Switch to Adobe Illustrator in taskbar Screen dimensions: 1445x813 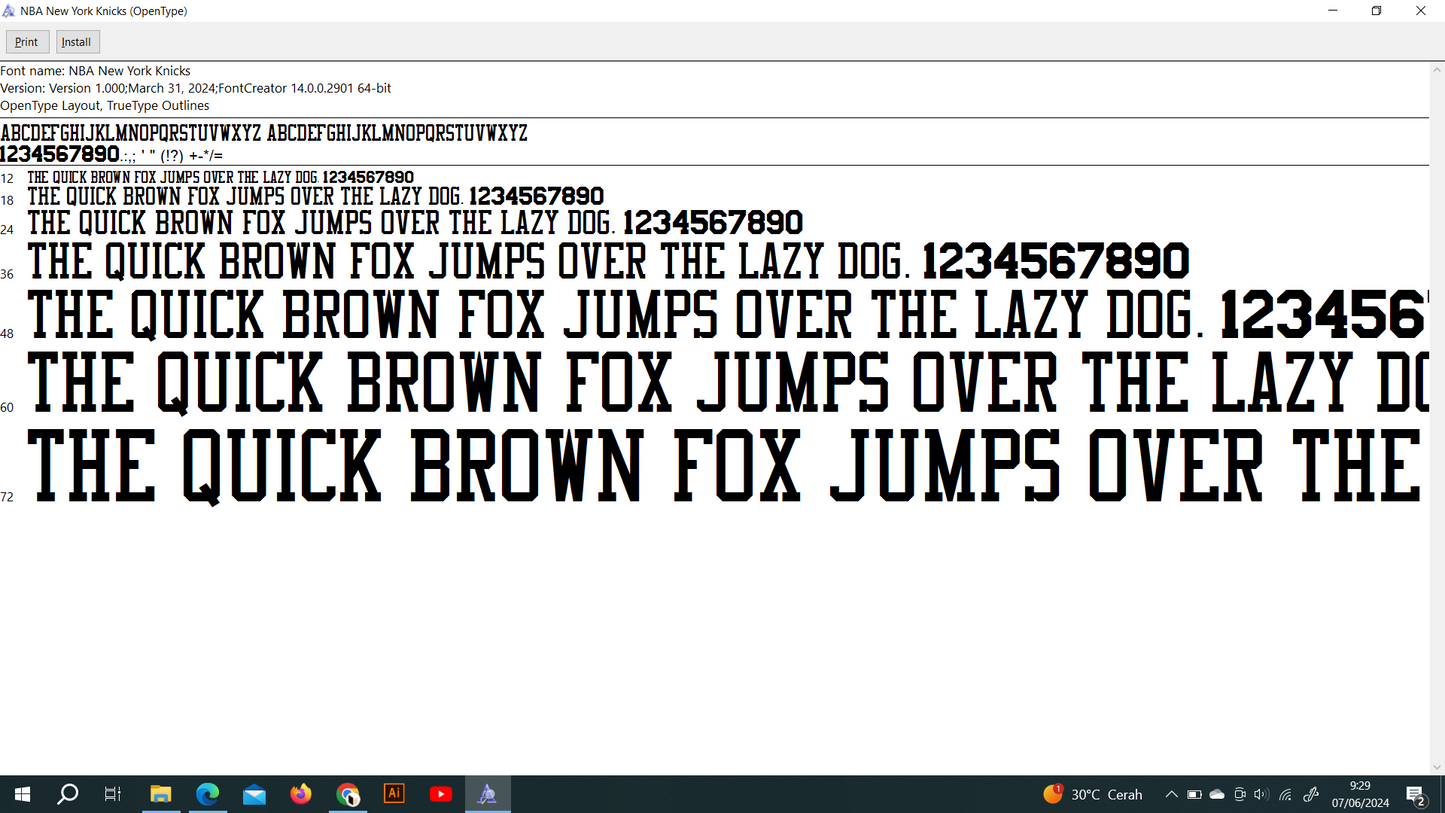tap(394, 794)
